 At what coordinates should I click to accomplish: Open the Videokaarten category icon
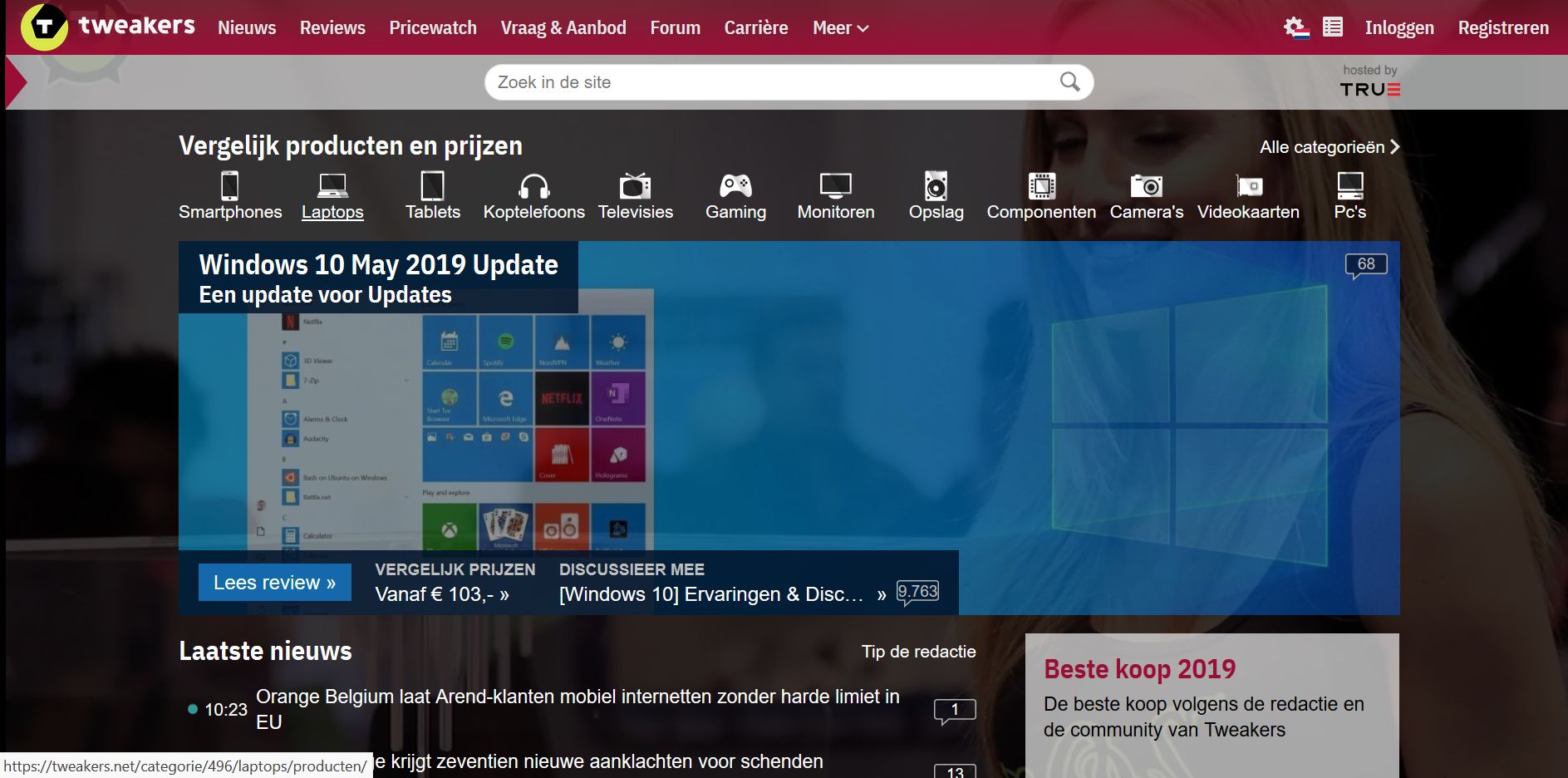[x=1249, y=186]
